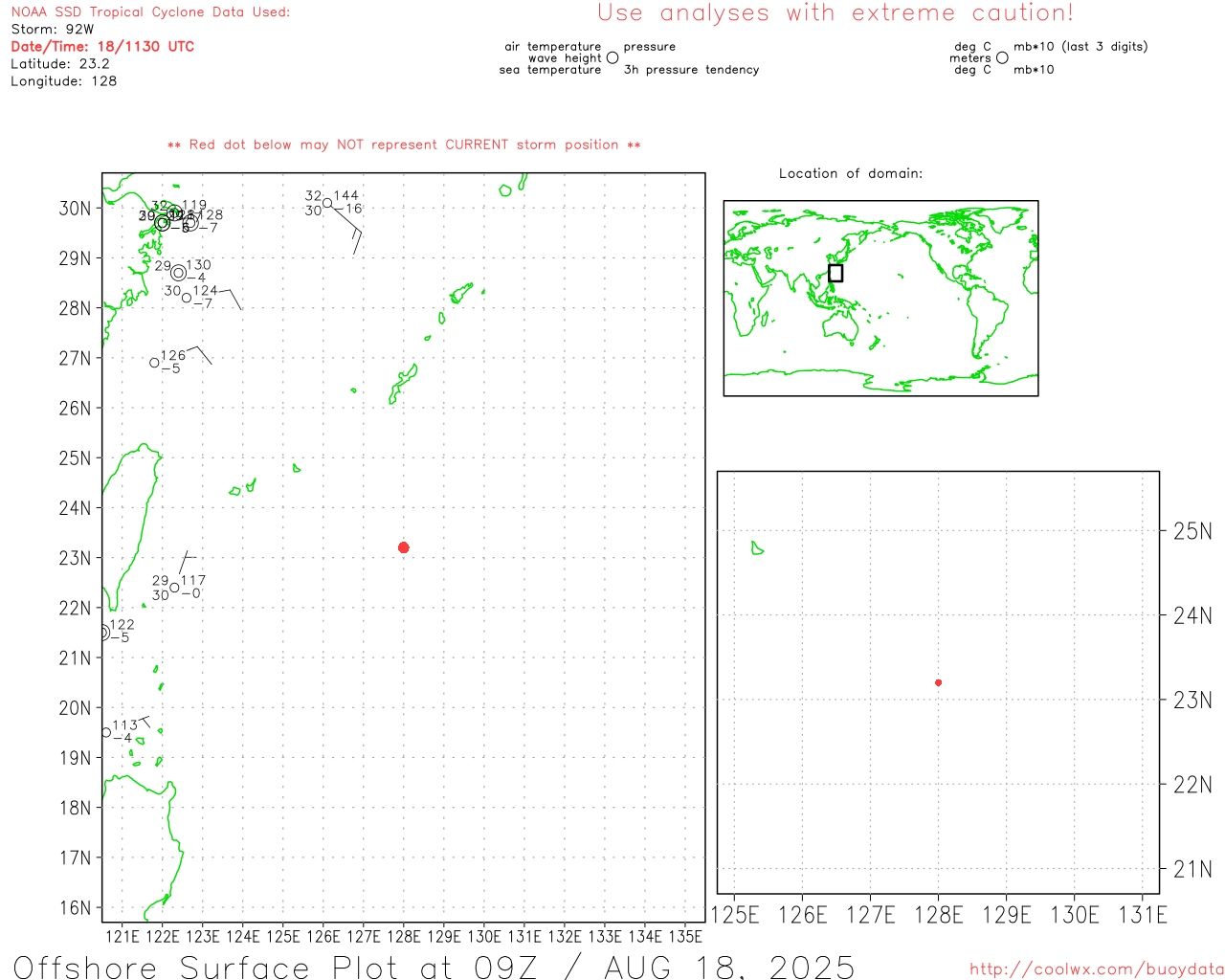Click the 'mb*10 (last 3 digits)' legend text
Screen dimensions: 1225x980
coord(1080,47)
